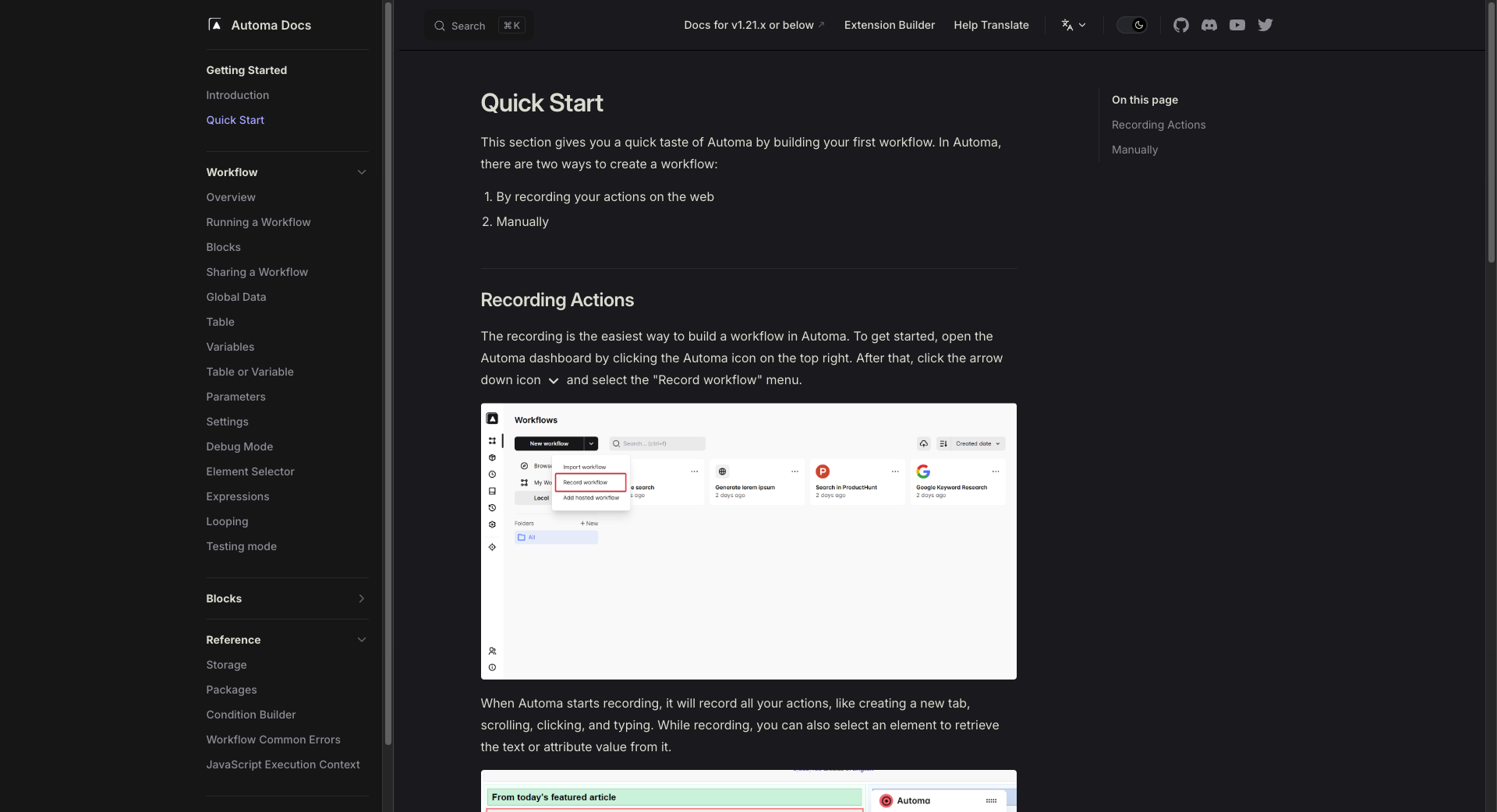Open the GitHub repository icon

1181,25
